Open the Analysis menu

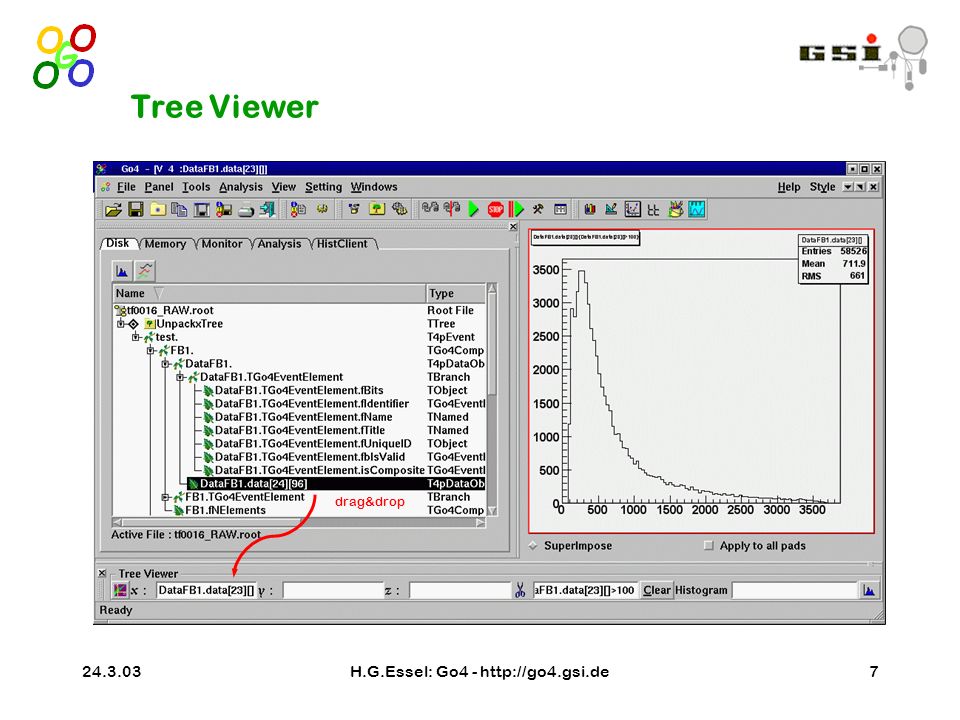[x=241, y=187]
